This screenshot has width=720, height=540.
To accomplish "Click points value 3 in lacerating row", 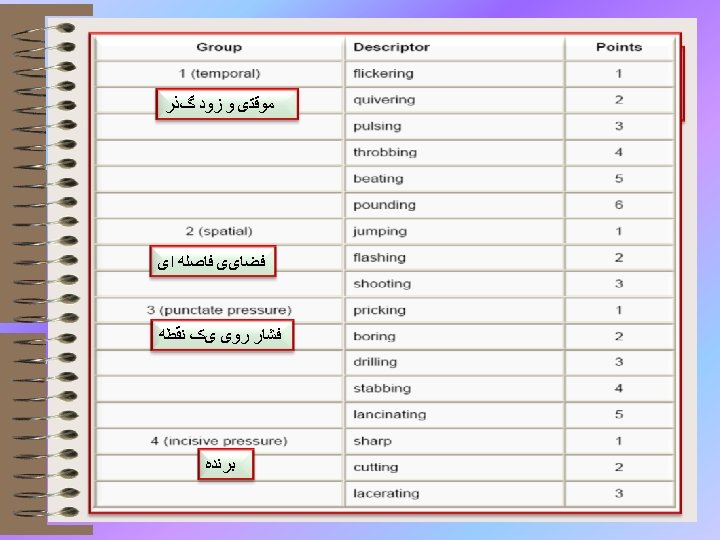I will [619, 493].
